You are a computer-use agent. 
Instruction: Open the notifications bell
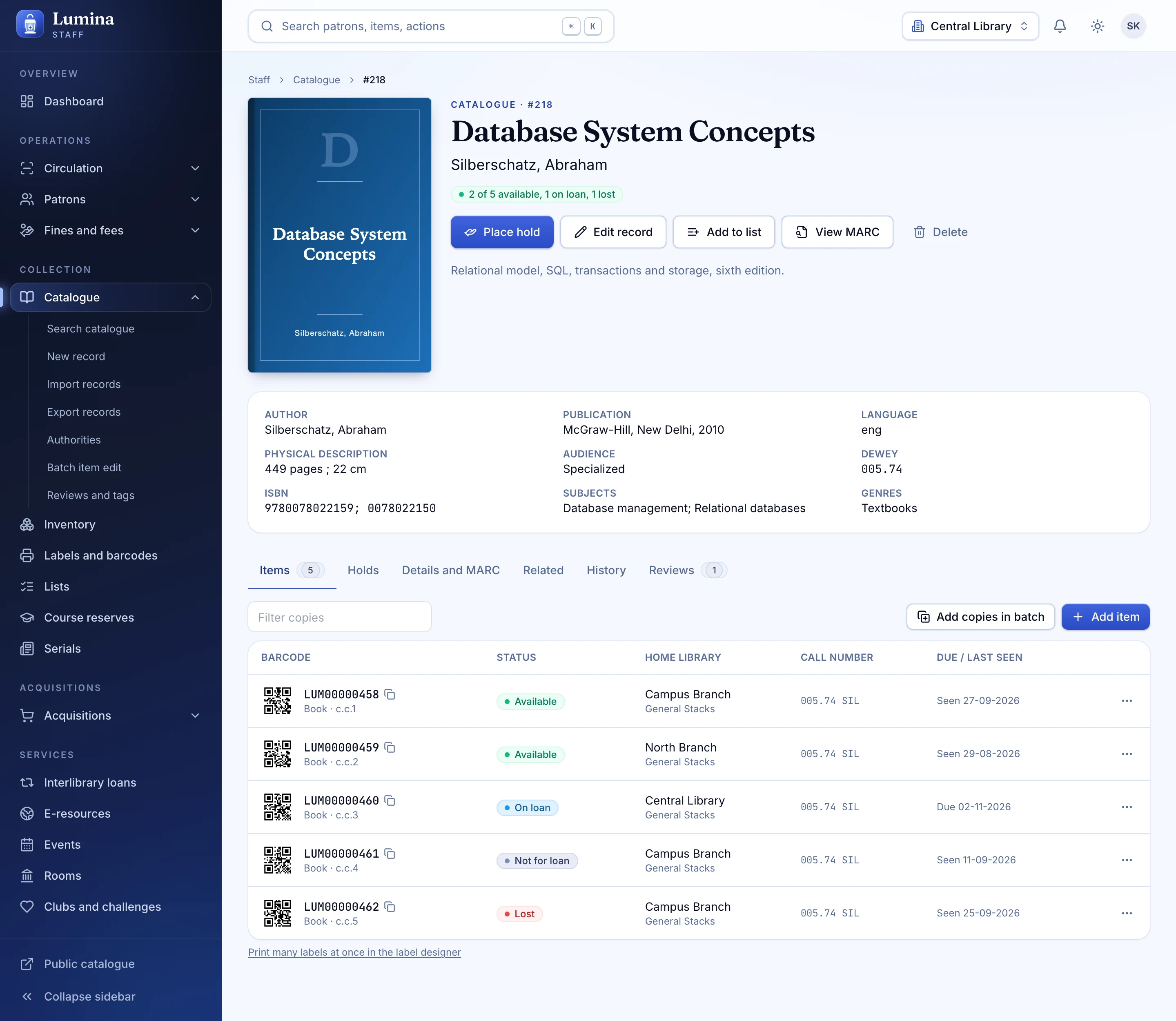(1060, 26)
